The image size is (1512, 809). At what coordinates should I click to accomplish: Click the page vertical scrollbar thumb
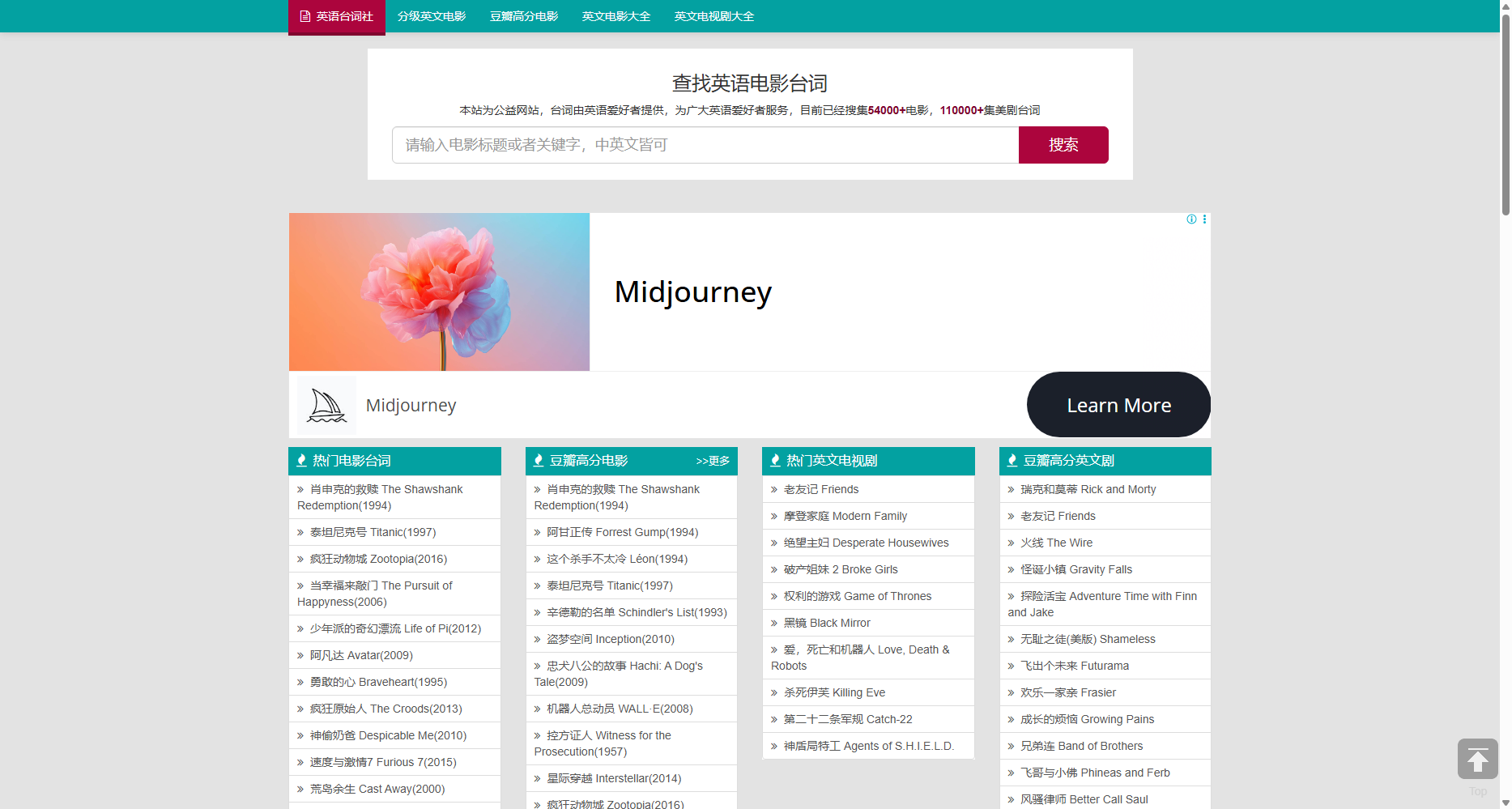point(1506,113)
